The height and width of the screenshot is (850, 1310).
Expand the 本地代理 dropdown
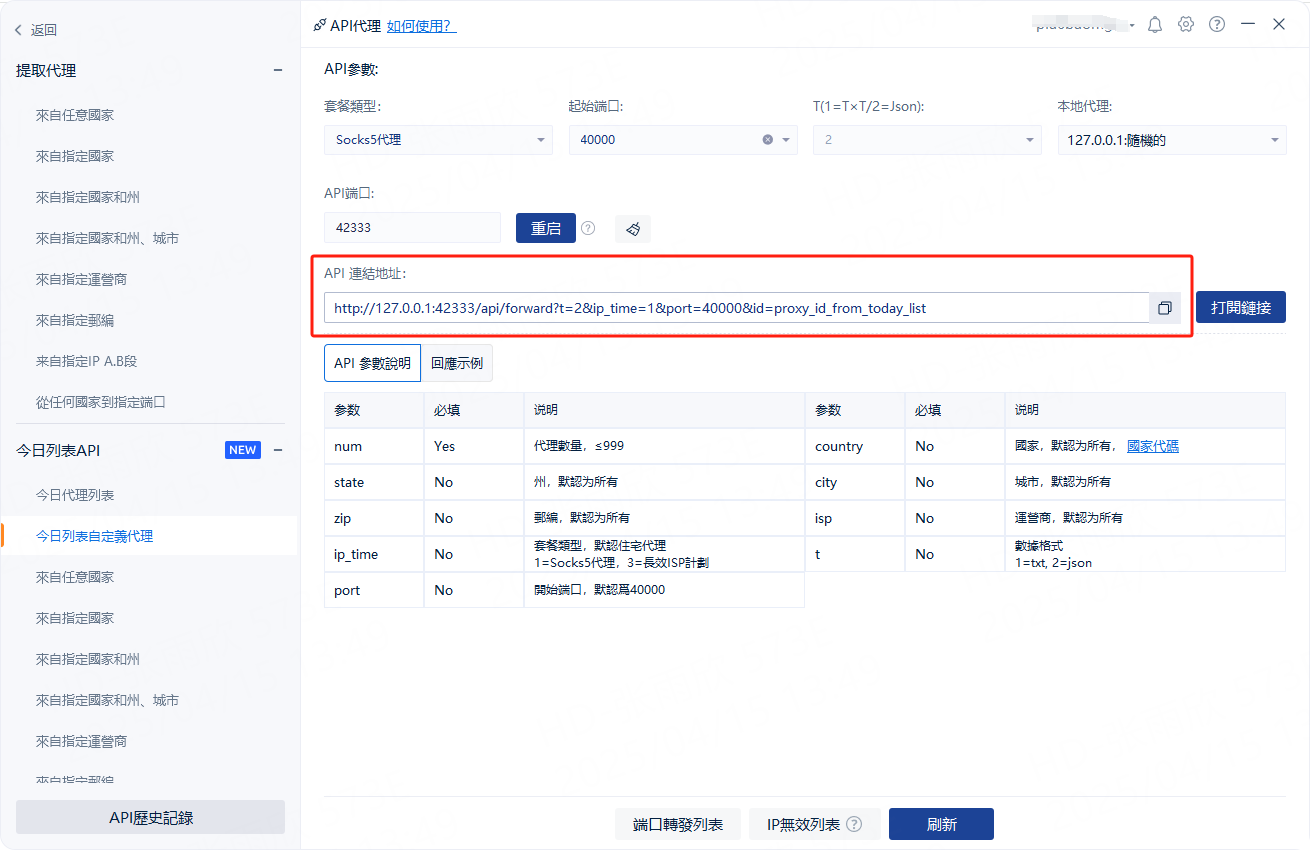click(1171, 140)
